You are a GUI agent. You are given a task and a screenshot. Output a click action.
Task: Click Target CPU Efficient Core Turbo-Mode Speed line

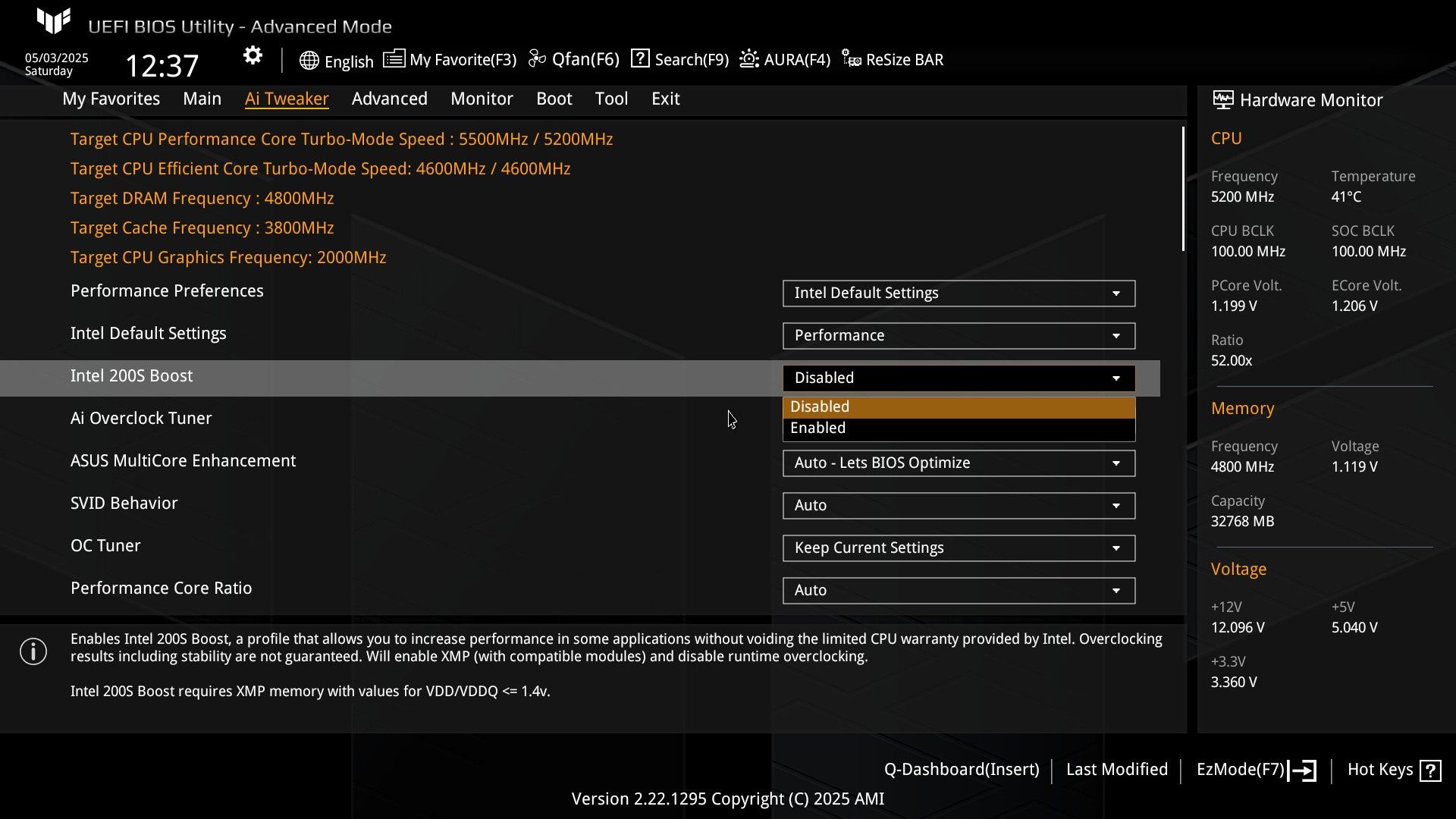tap(320, 169)
